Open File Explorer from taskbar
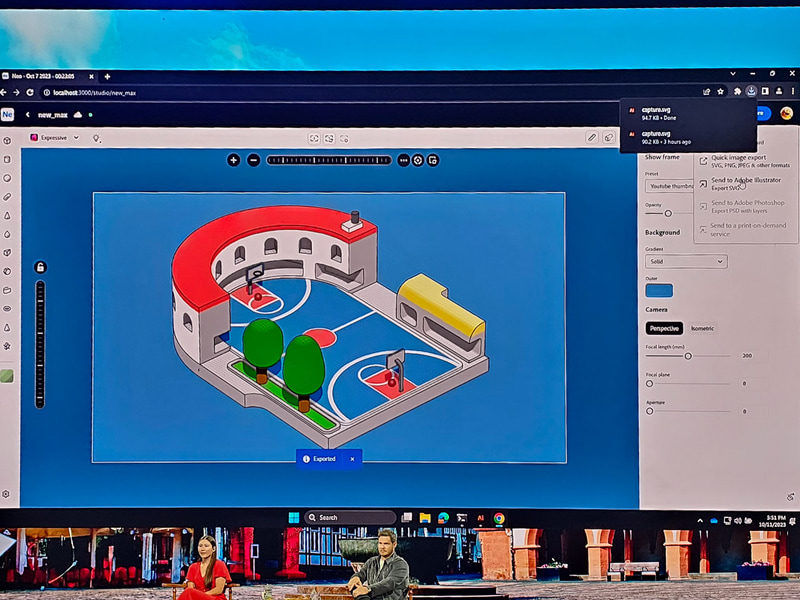Viewport: 800px width, 600px height. [425, 518]
